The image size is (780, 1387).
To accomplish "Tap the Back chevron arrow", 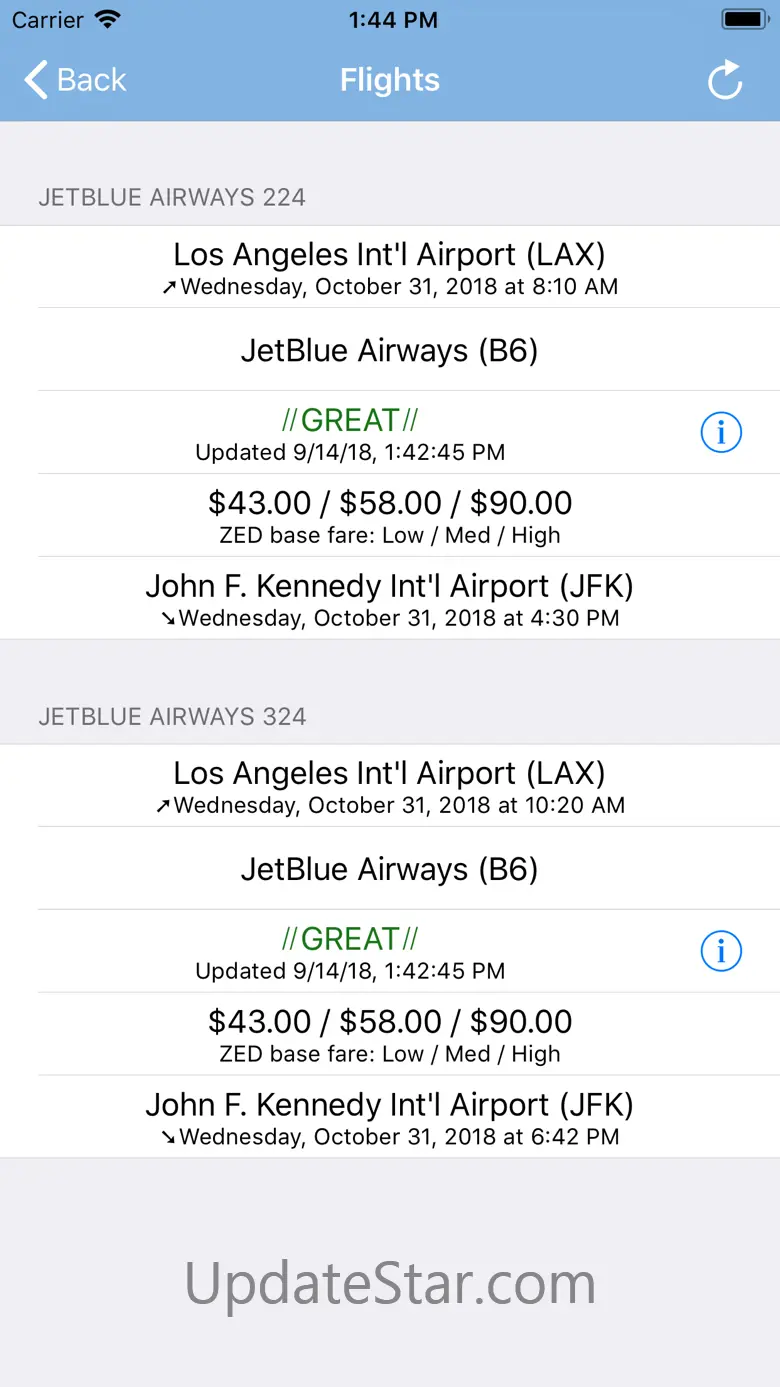I will pyautogui.click(x=36, y=80).
